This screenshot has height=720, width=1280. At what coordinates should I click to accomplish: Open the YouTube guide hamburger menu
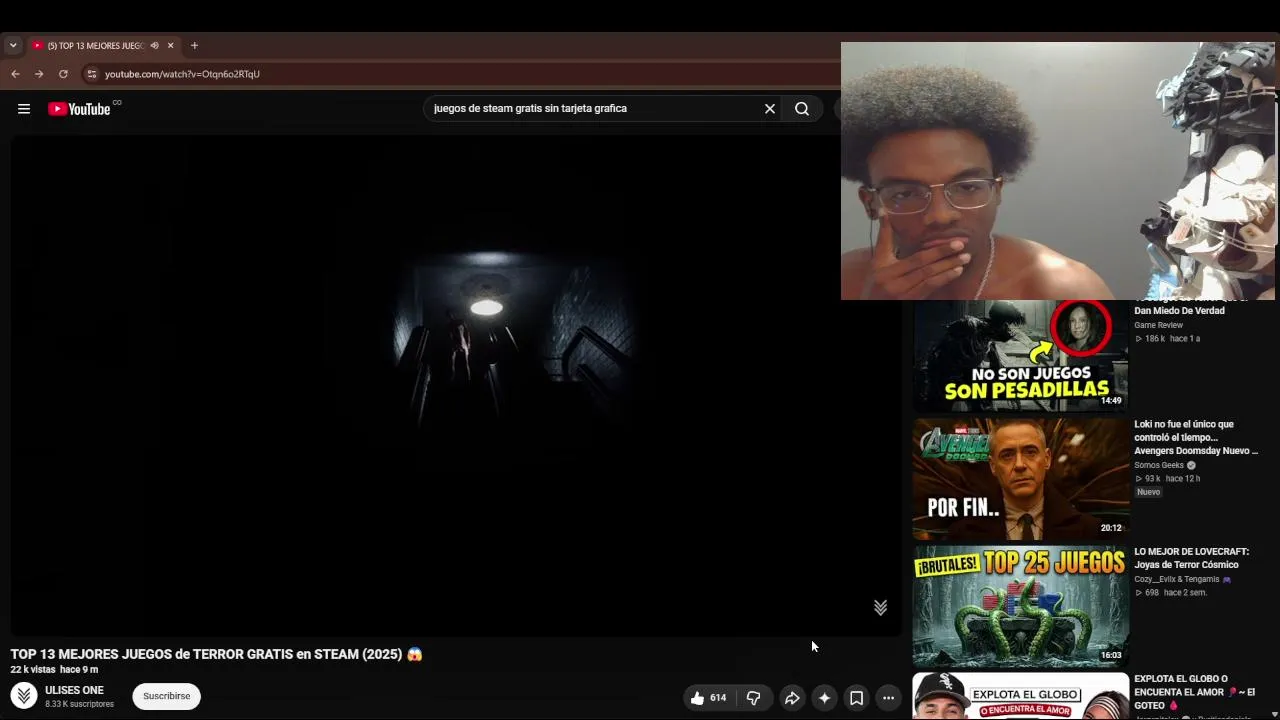click(24, 109)
